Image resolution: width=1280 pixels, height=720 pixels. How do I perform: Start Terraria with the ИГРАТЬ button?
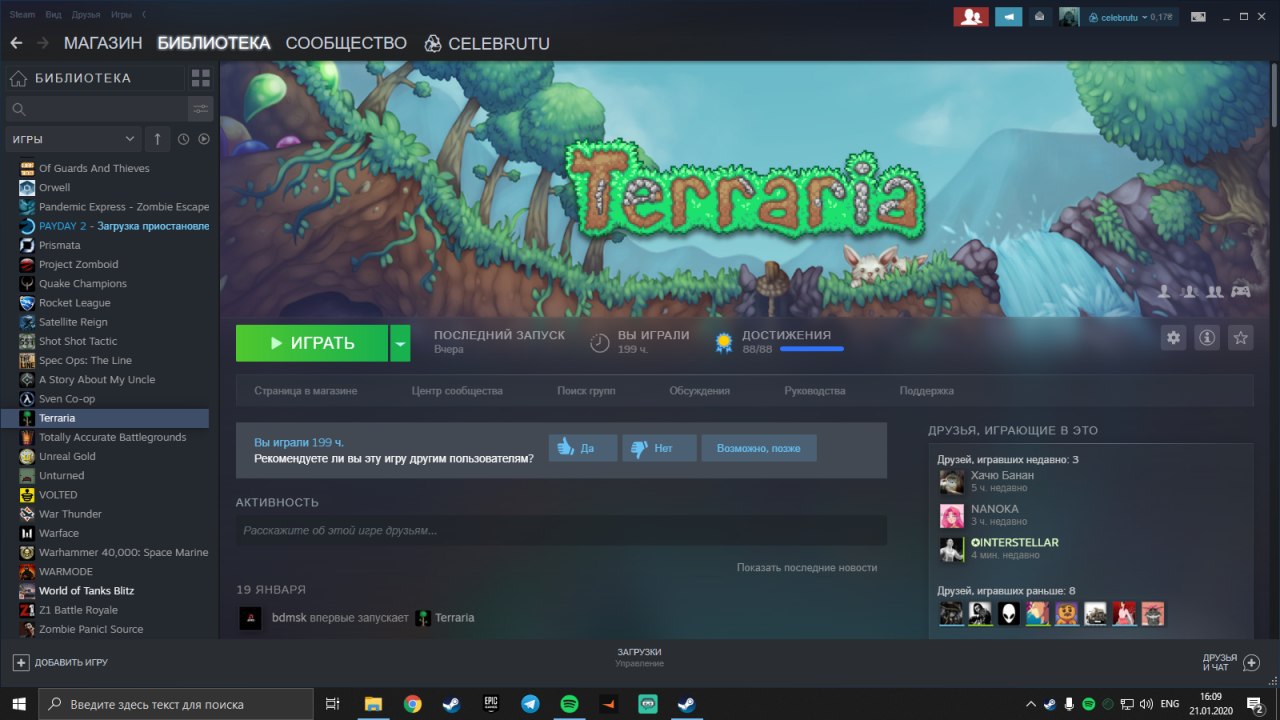312,343
